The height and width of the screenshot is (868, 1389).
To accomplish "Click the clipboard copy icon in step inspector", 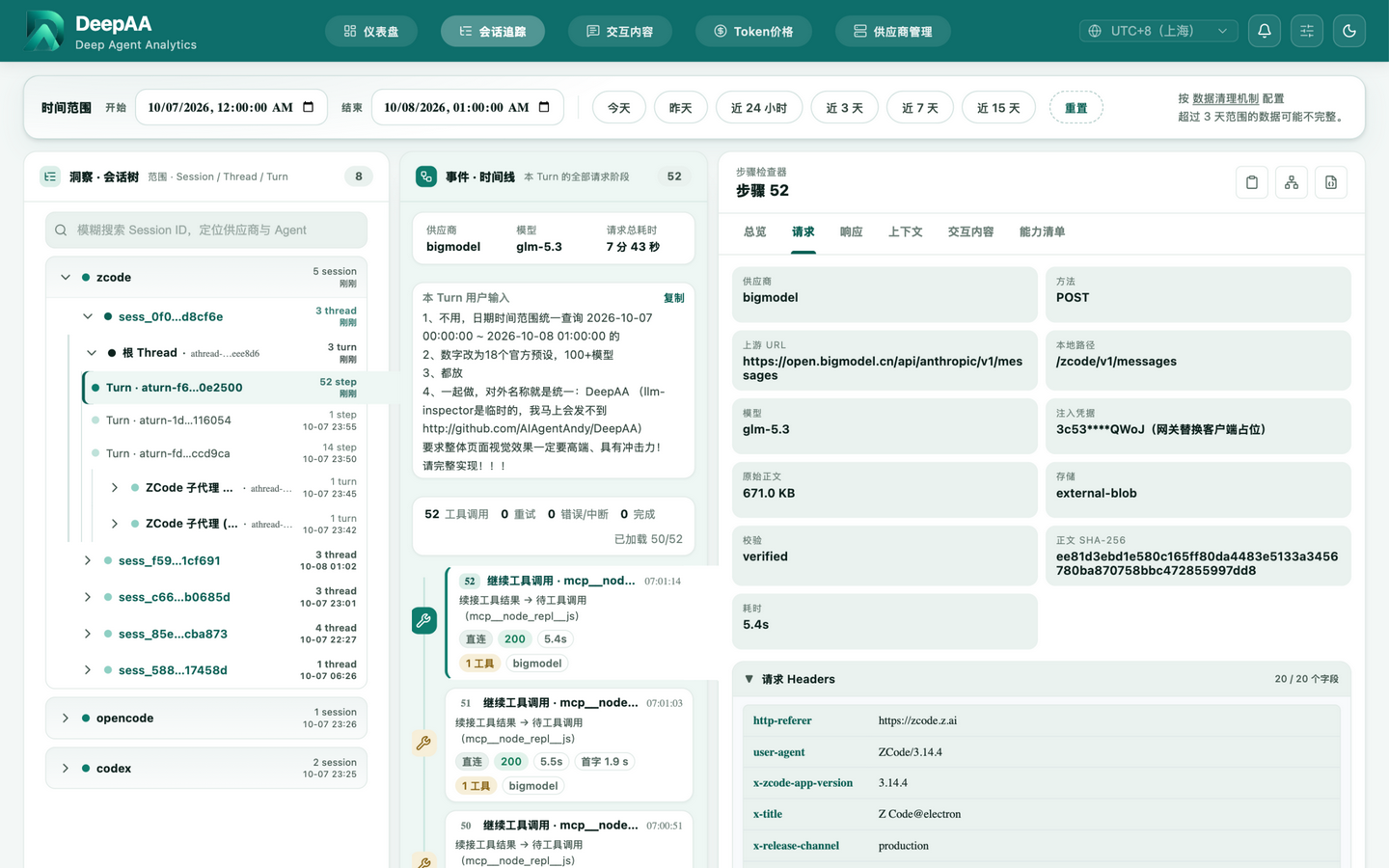I will click(1251, 182).
